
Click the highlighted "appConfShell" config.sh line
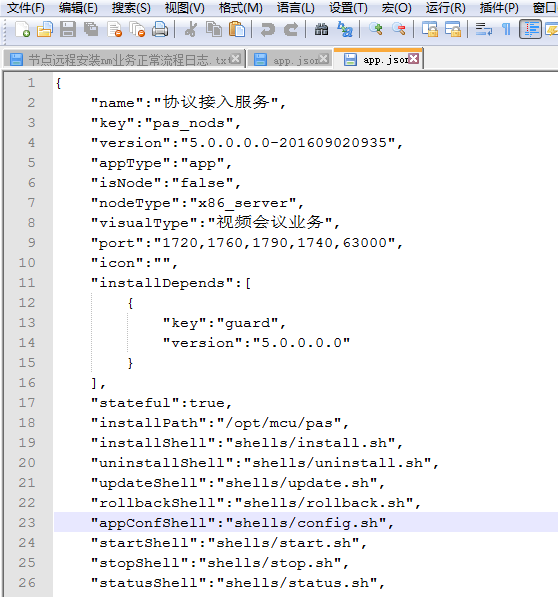pyautogui.click(x=242, y=523)
